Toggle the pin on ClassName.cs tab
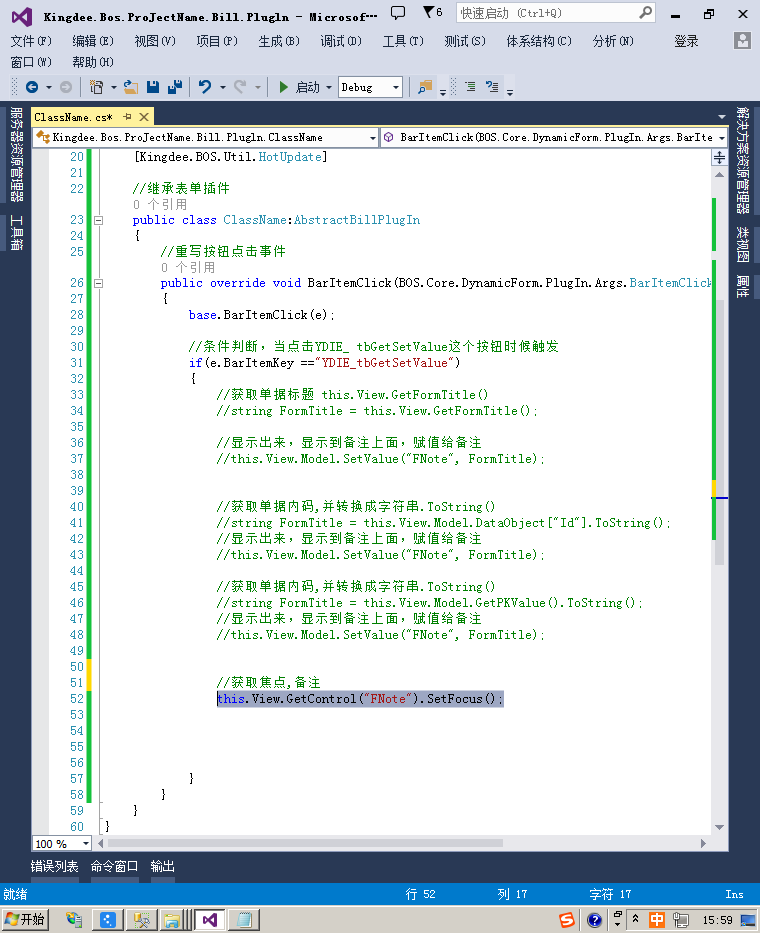 pos(127,117)
